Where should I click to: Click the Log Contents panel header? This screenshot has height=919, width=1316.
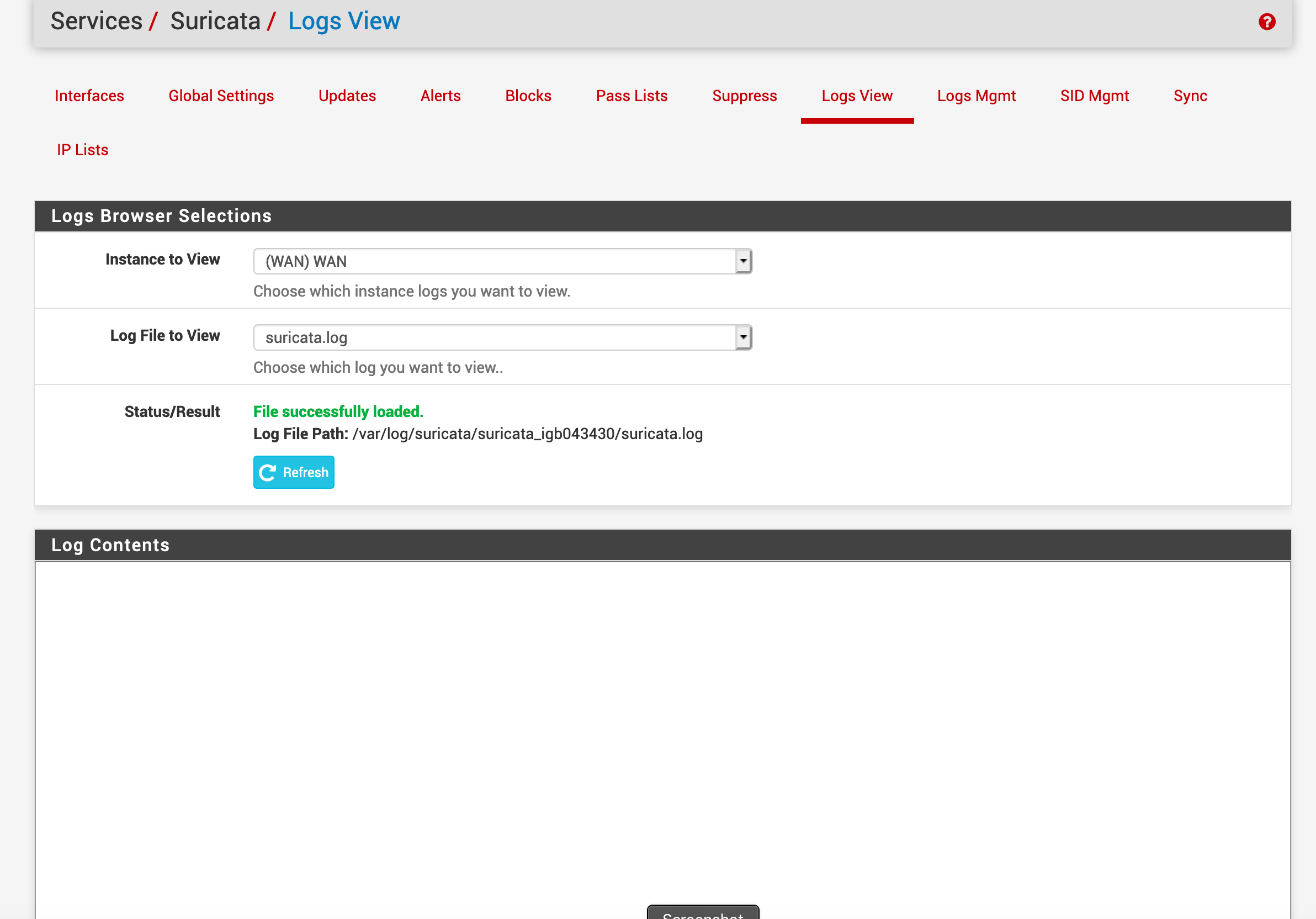[x=662, y=545]
